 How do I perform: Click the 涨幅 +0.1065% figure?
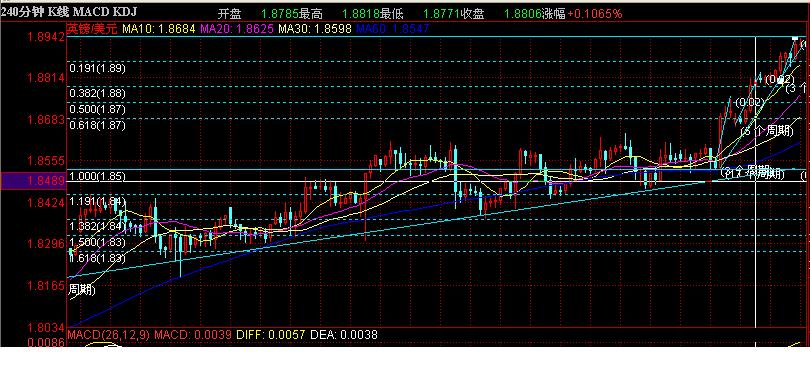click(x=595, y=14)
